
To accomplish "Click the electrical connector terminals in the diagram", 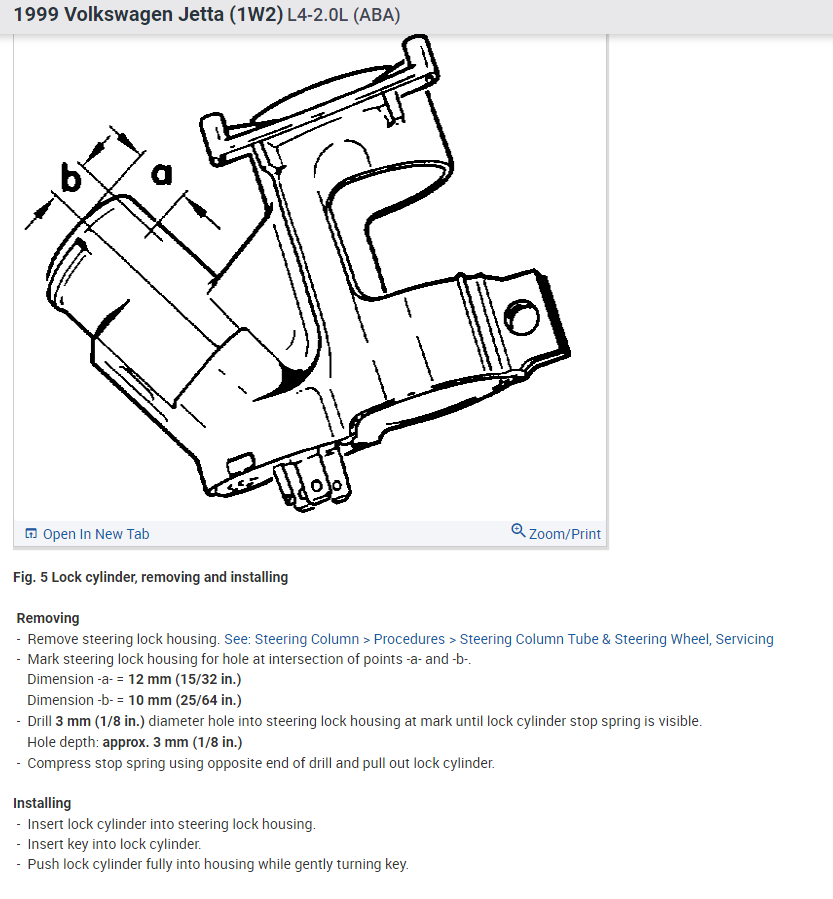I will (x=312, y=480).
